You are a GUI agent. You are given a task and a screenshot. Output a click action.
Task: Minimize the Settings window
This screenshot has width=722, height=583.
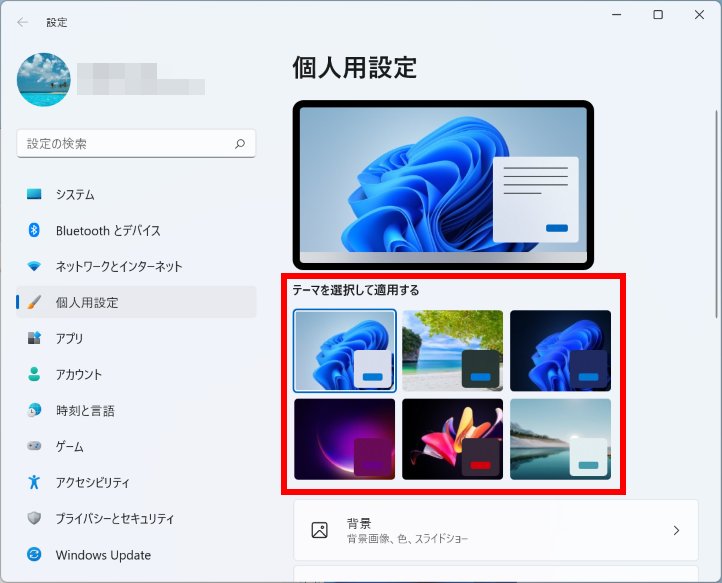[616, 15]
